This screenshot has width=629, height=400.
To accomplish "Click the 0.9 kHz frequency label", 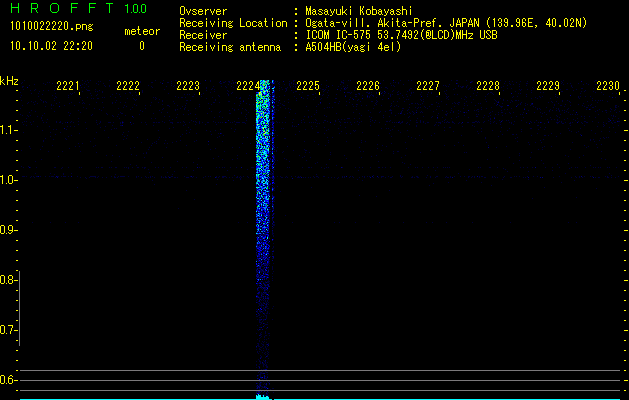I will [7, 230].
